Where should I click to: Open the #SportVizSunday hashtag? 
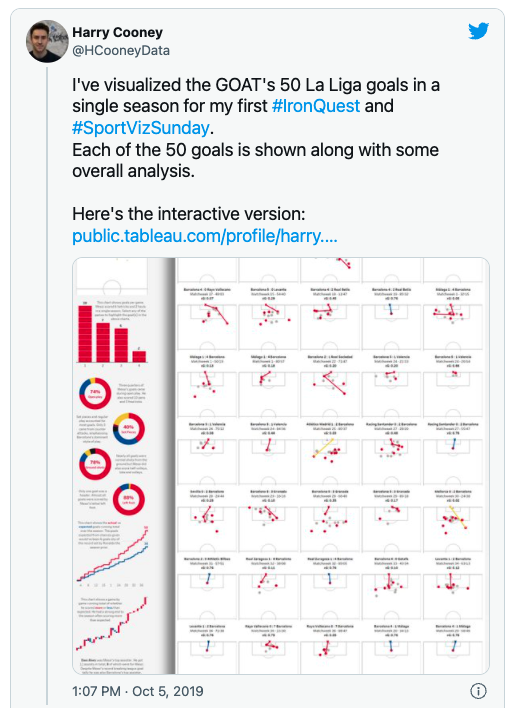[x=141, y=128]
